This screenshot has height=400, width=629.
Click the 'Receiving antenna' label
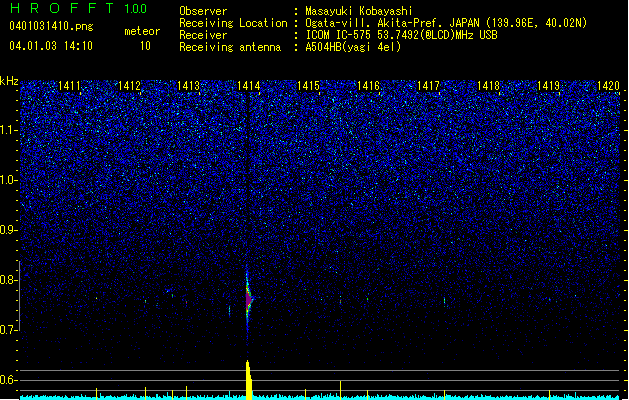230,47
